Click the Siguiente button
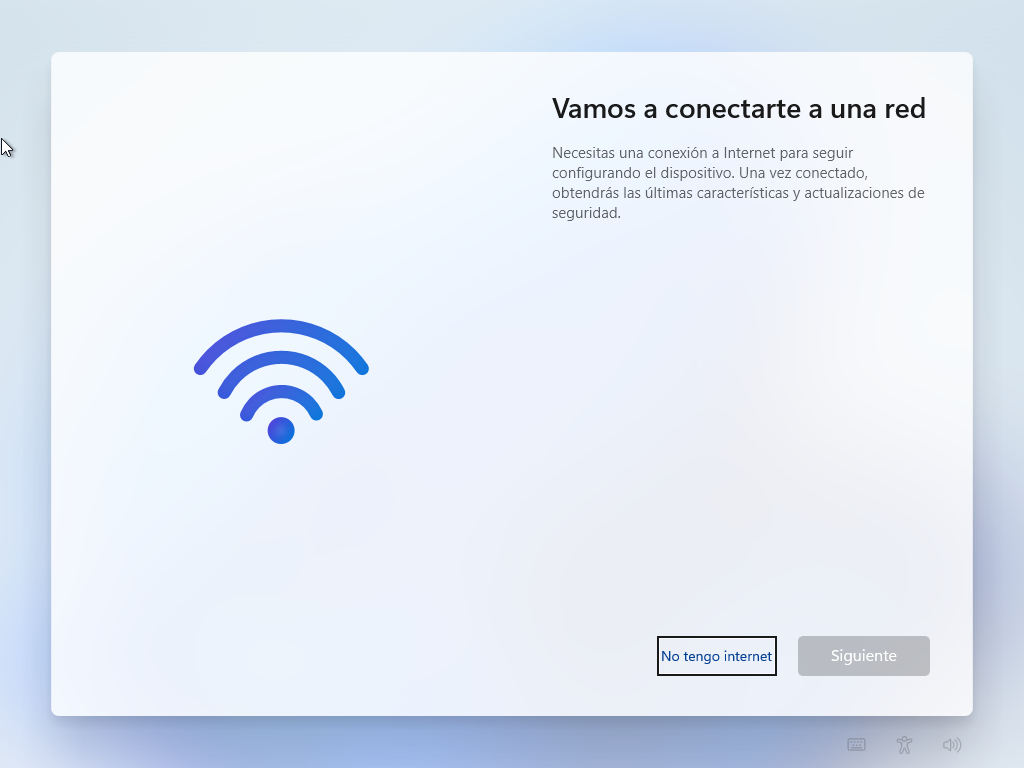Image resolution: width=1024 pixels, height=768 pixels. (x=863, y=656)
